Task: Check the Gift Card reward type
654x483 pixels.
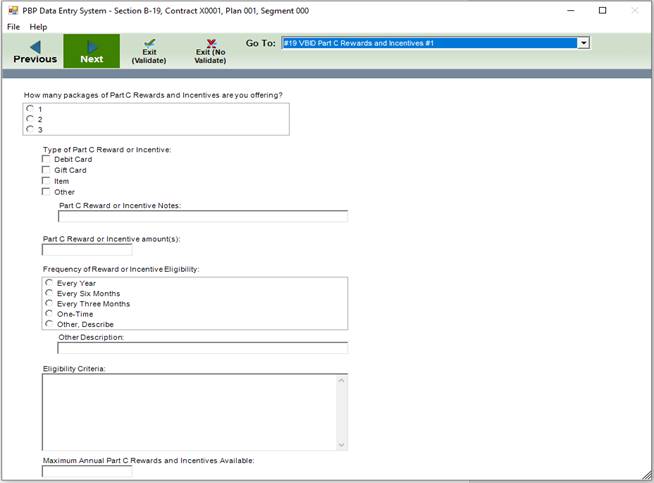Action: 46,170
